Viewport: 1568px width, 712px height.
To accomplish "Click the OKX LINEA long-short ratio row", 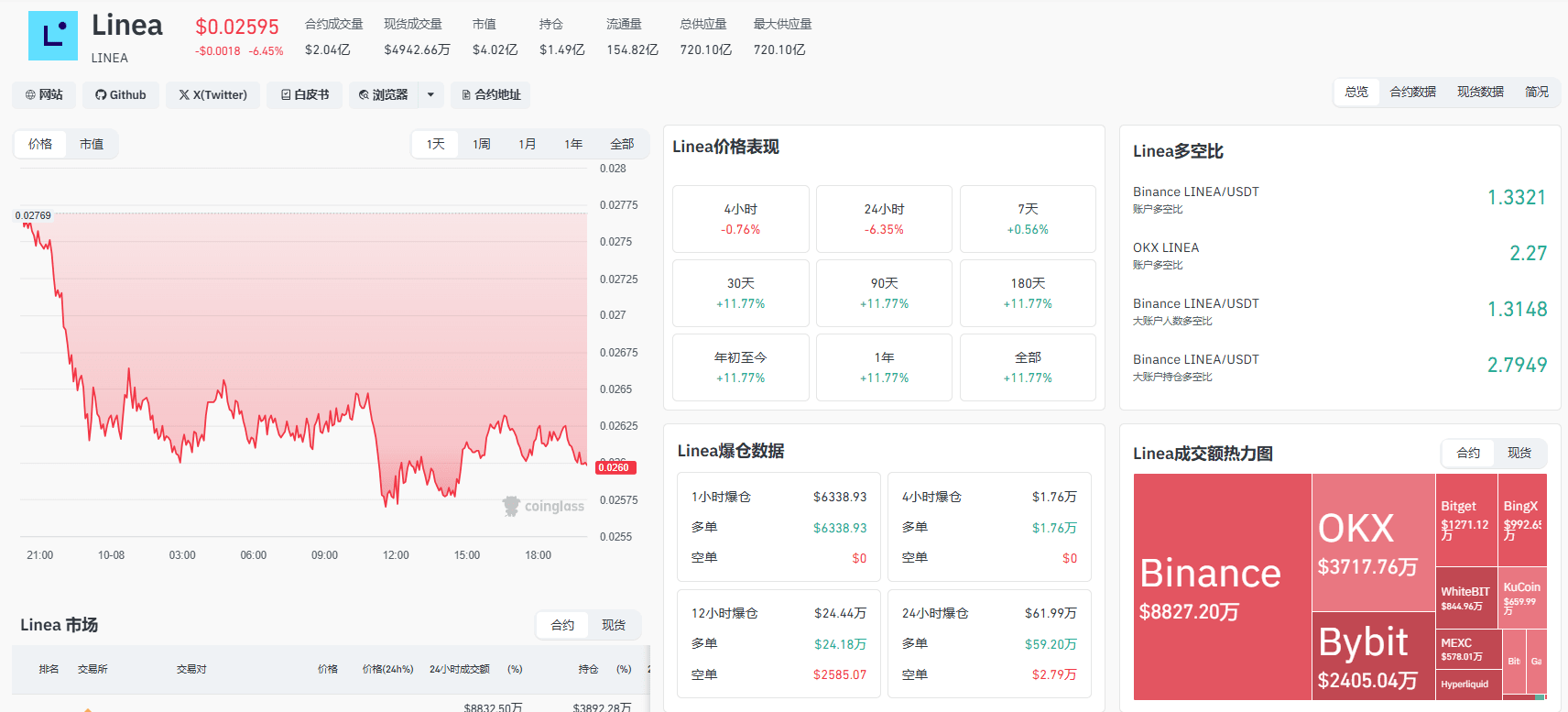I will pyautogui.click(x=1340, y=255).
